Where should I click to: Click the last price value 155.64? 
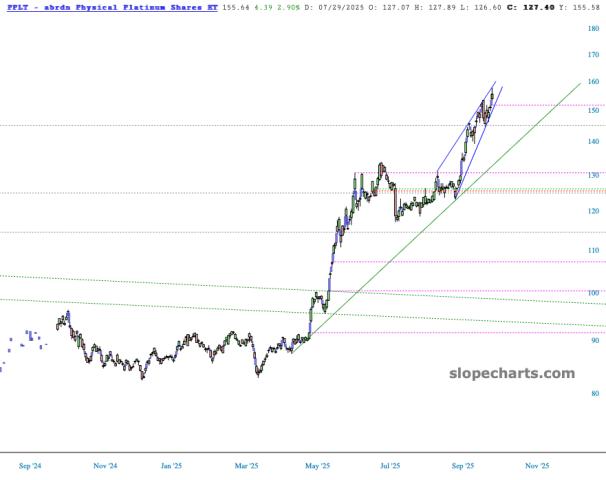click(x=236, y=7)
